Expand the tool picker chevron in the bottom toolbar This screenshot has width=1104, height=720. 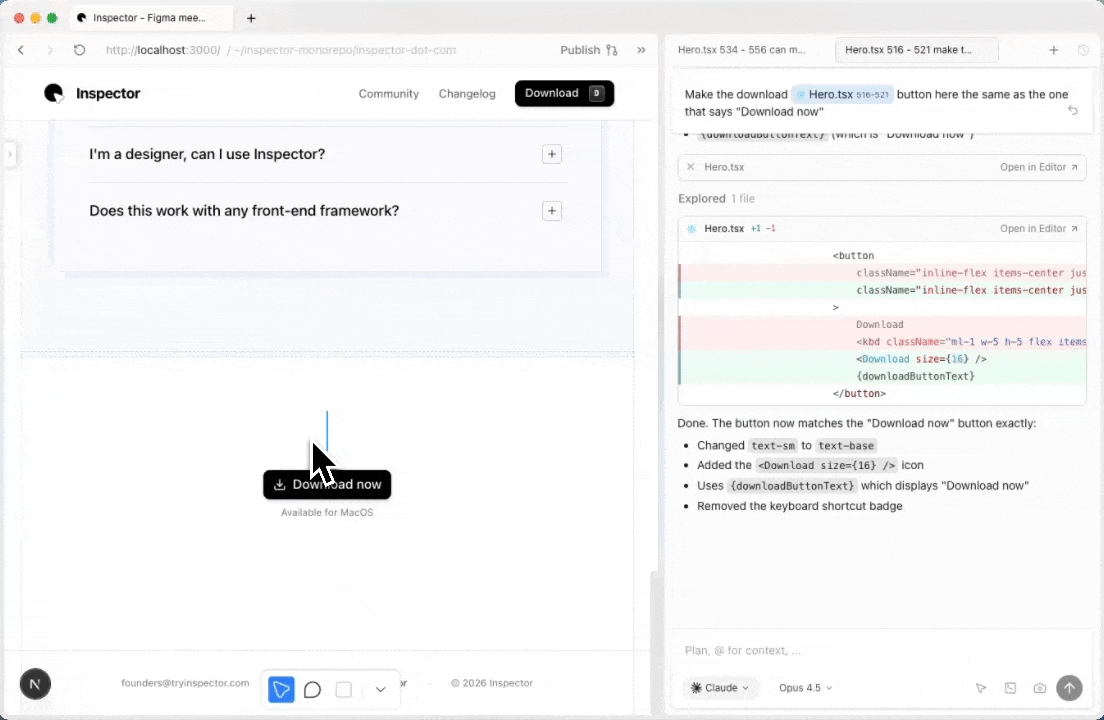tap(380, 688)
